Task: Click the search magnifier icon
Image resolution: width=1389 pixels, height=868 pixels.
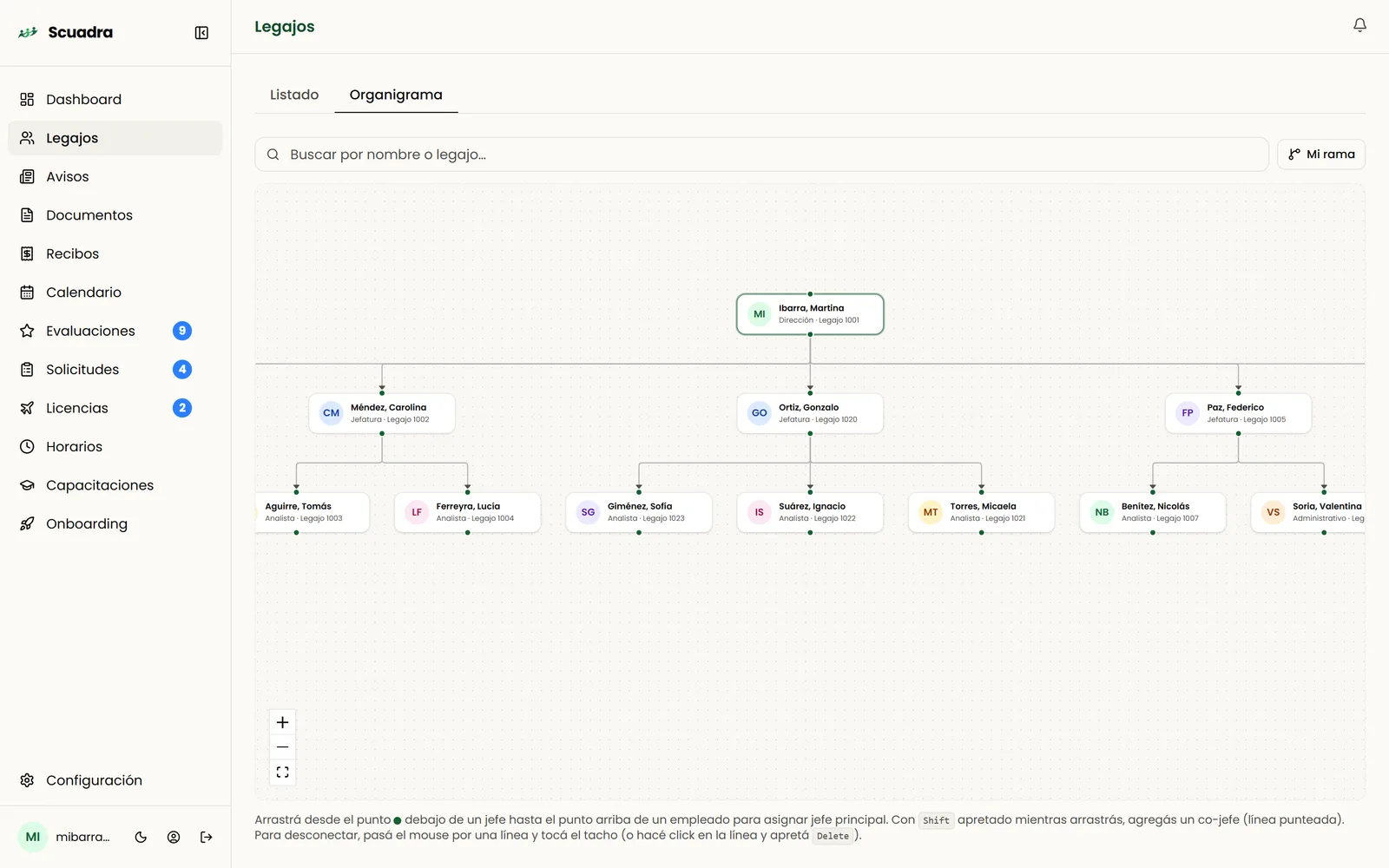Action: 273,155
